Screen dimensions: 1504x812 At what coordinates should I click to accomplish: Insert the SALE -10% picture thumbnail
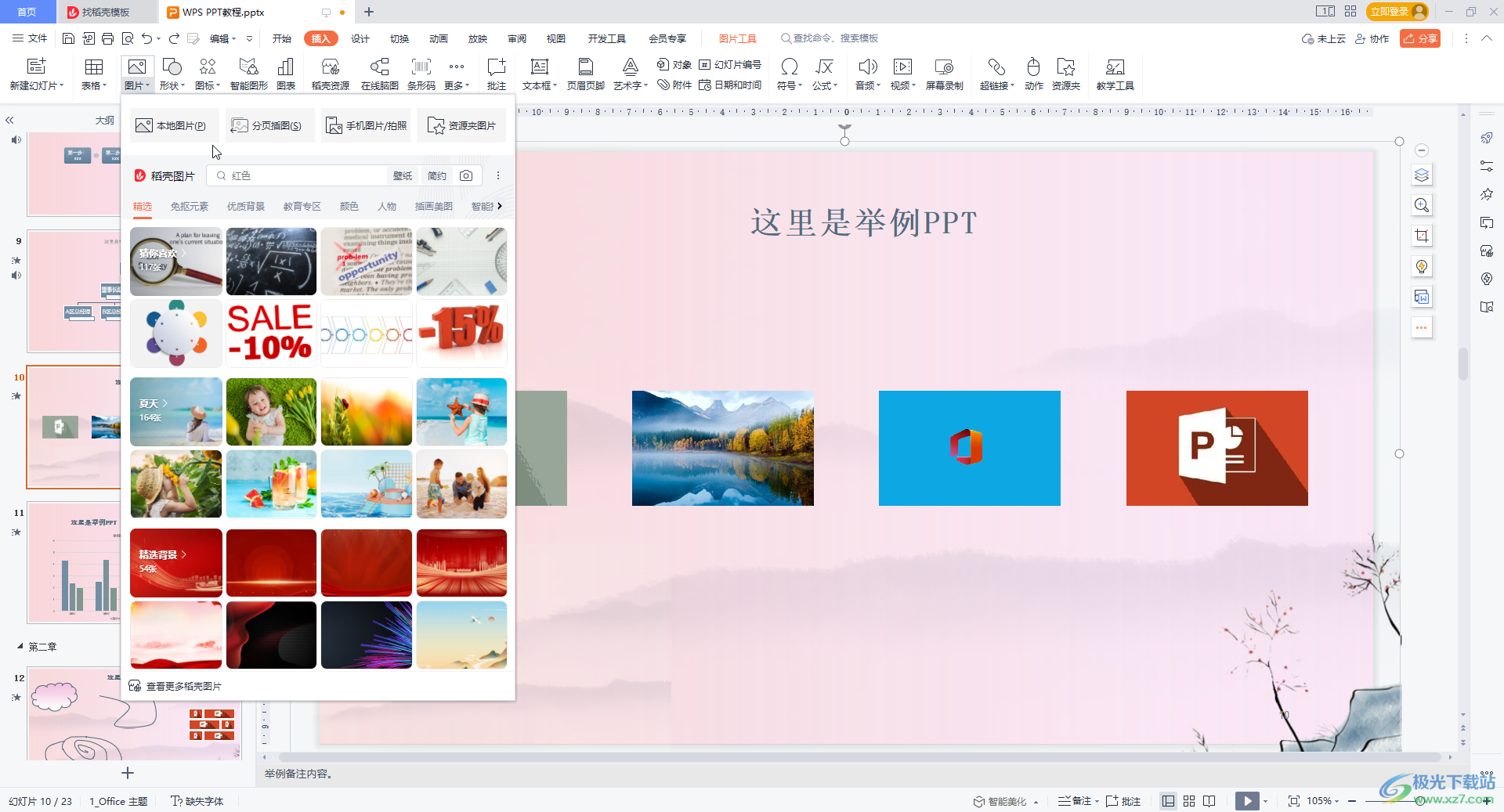click(x=271, y=334)
